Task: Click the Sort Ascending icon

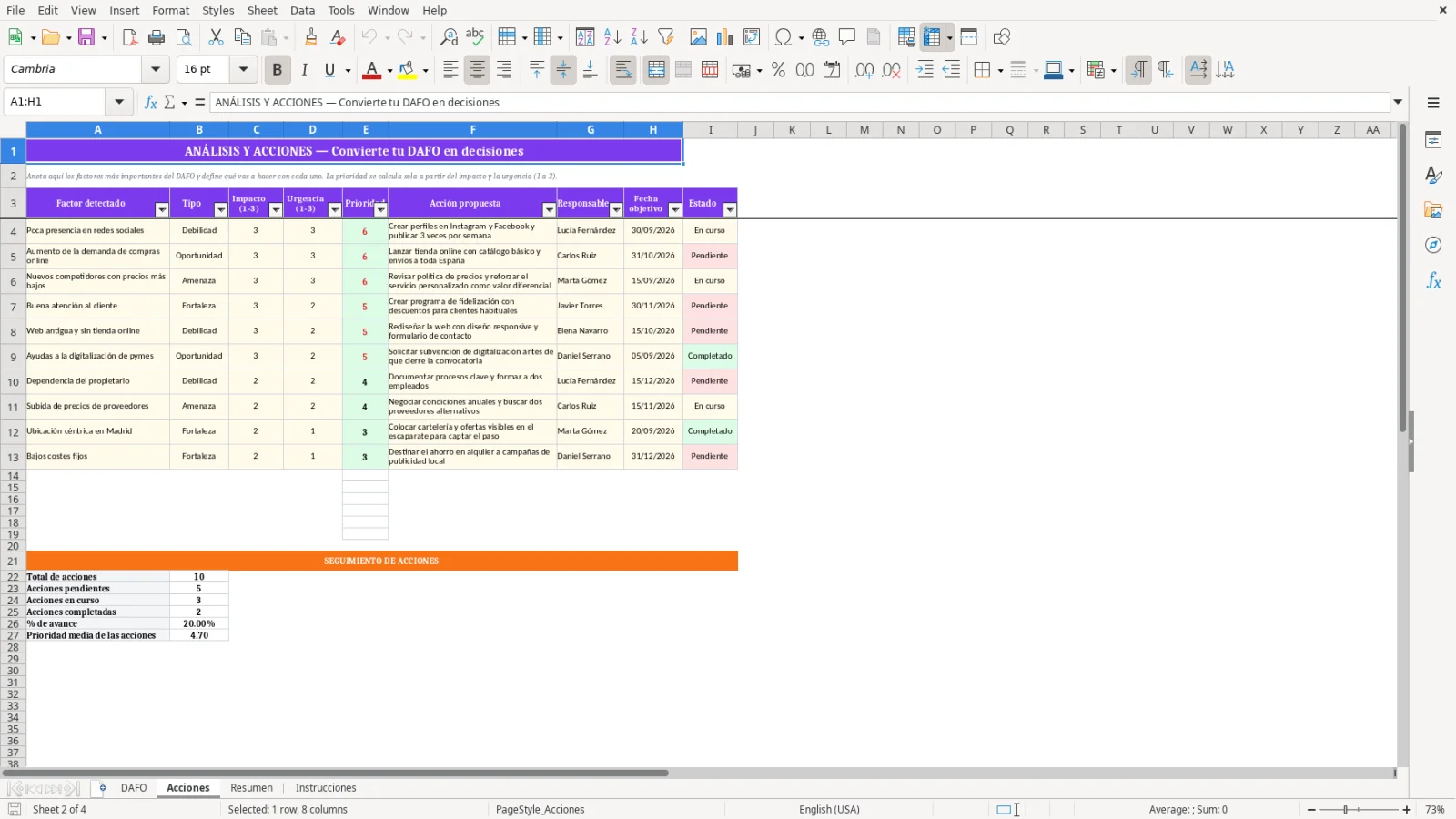Action: 612,37
